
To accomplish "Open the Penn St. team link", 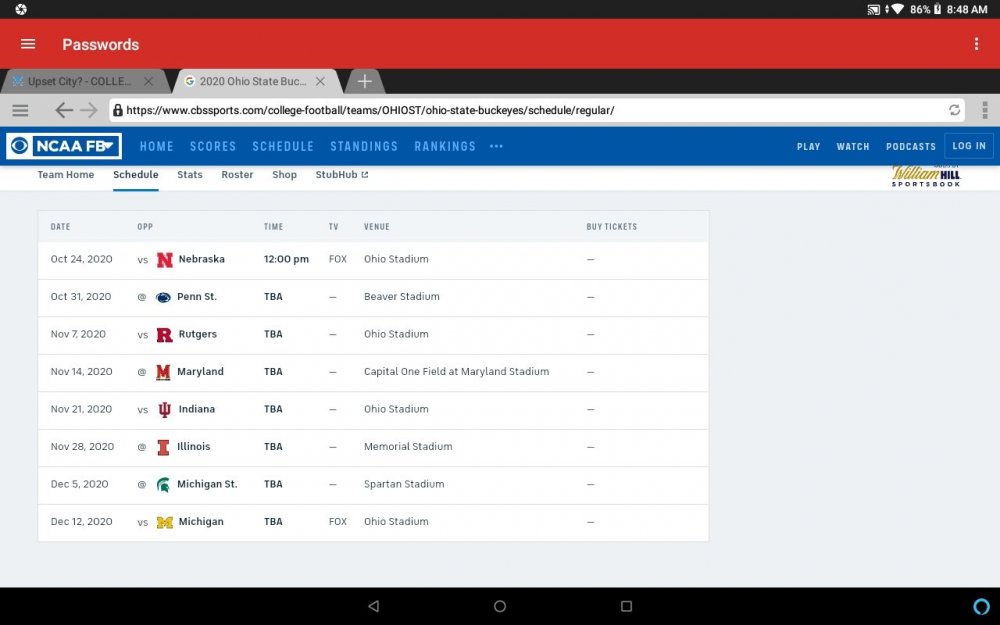I will point(197,297).
